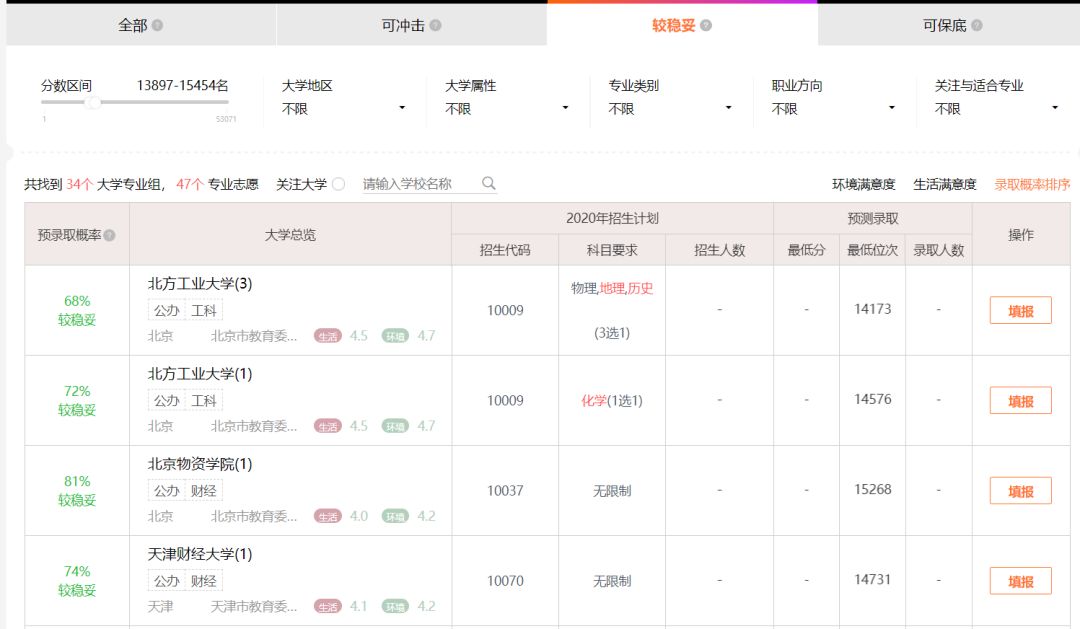
Task: Click the 81% 较稳妥 probability cell
Action: pyautogui.click(x=77, y=491)
